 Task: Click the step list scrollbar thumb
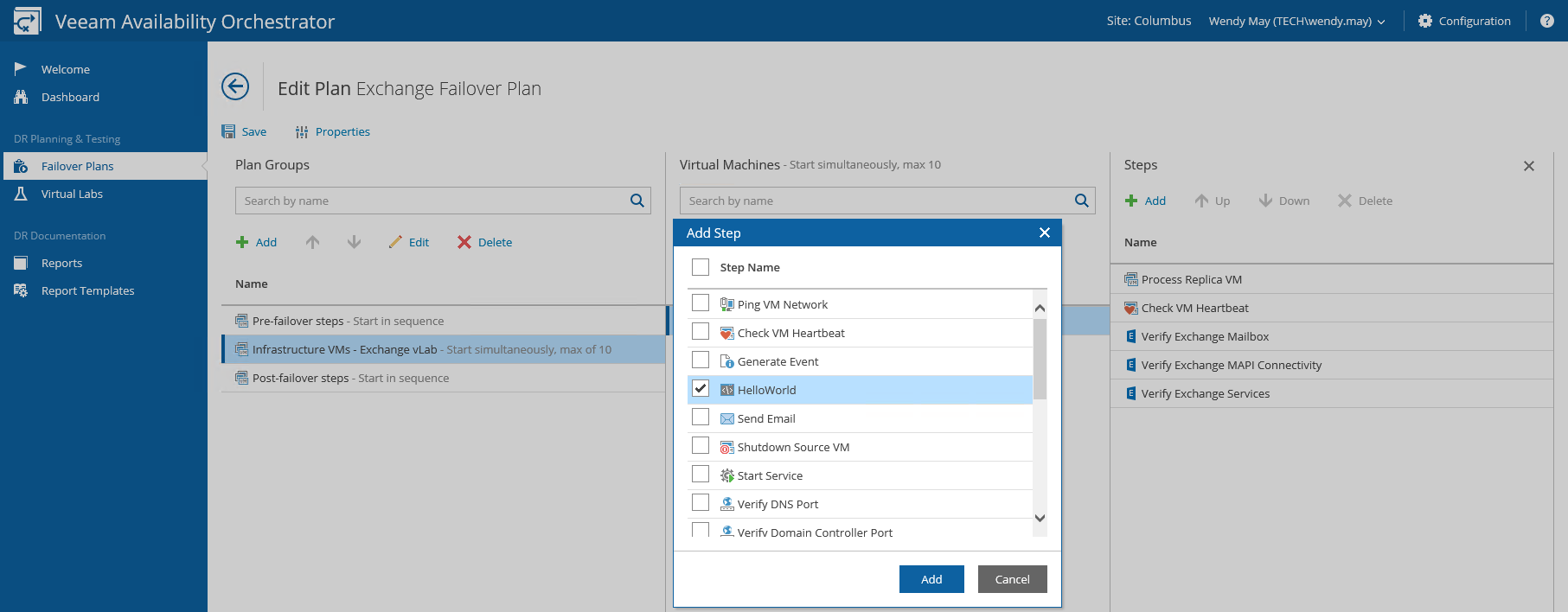(x=1040, y=359)
